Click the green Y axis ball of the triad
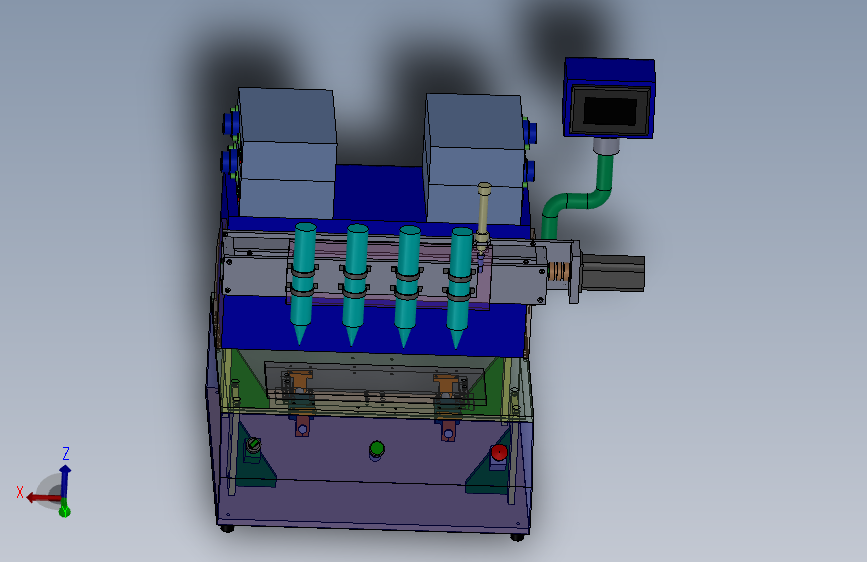 click(x=65, y=511)
